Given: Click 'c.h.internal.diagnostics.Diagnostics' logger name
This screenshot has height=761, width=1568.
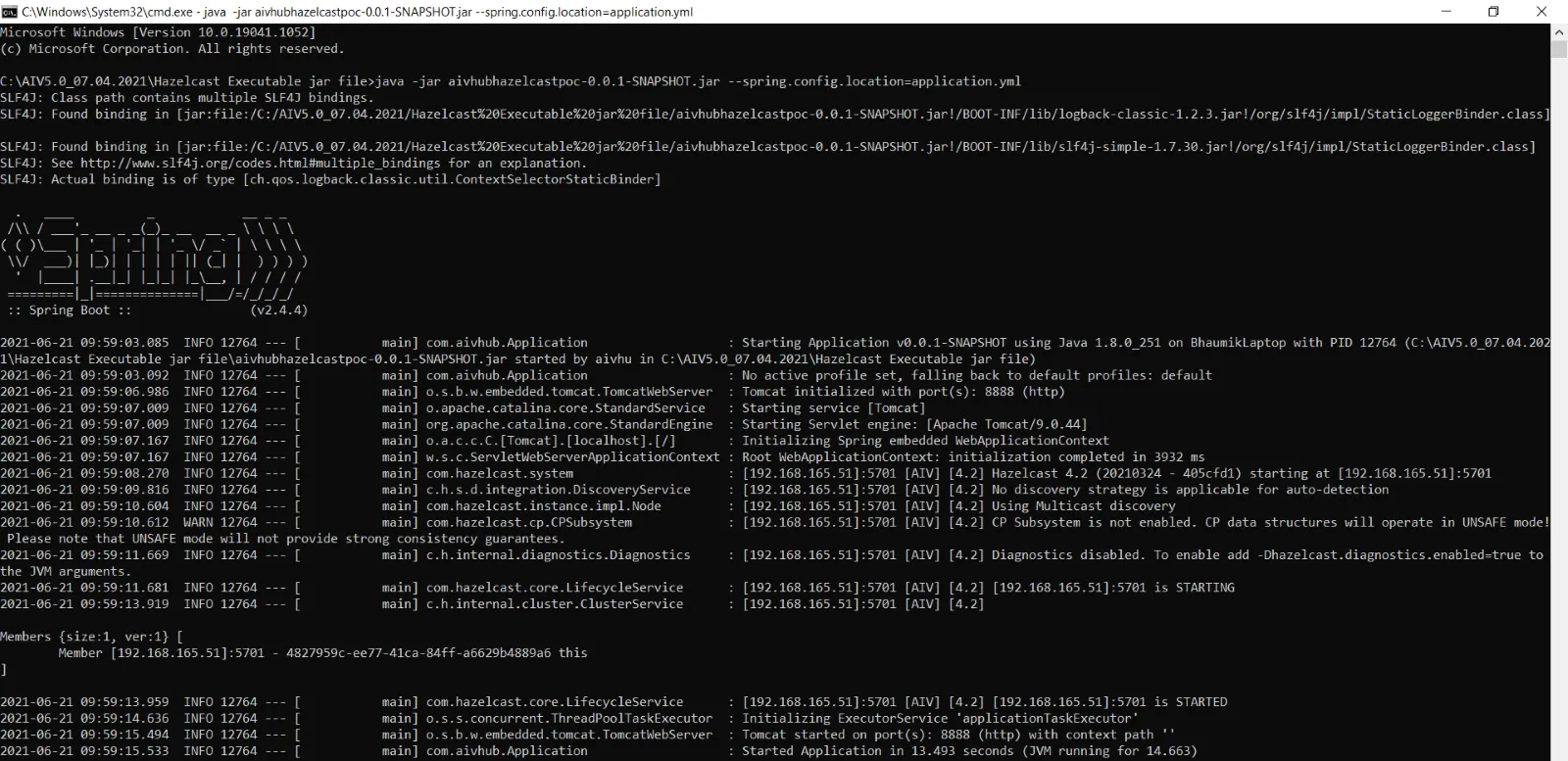Looking at the screenshot, I should (x=558, y=555).
